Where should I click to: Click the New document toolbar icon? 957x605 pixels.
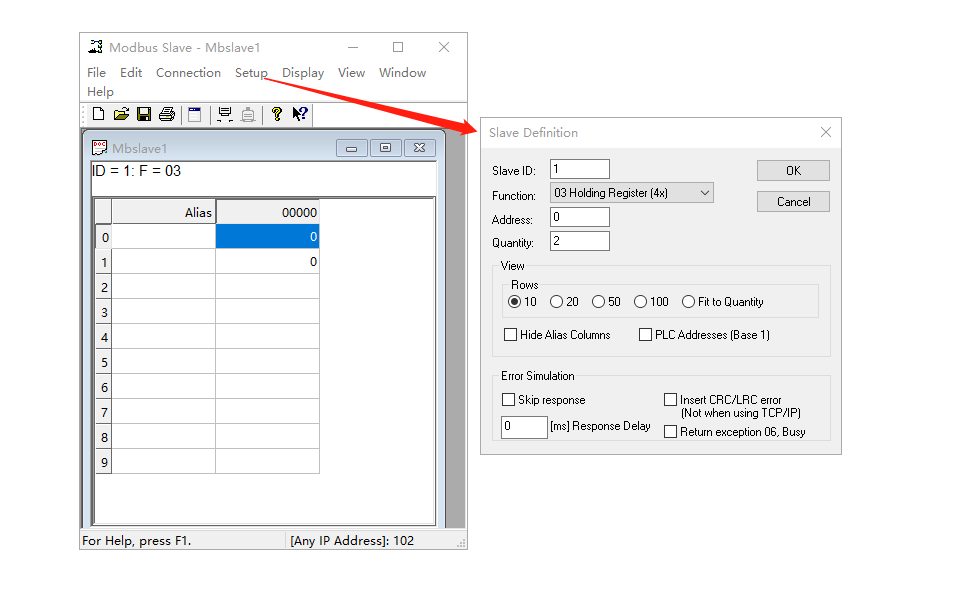pos(98,114)
